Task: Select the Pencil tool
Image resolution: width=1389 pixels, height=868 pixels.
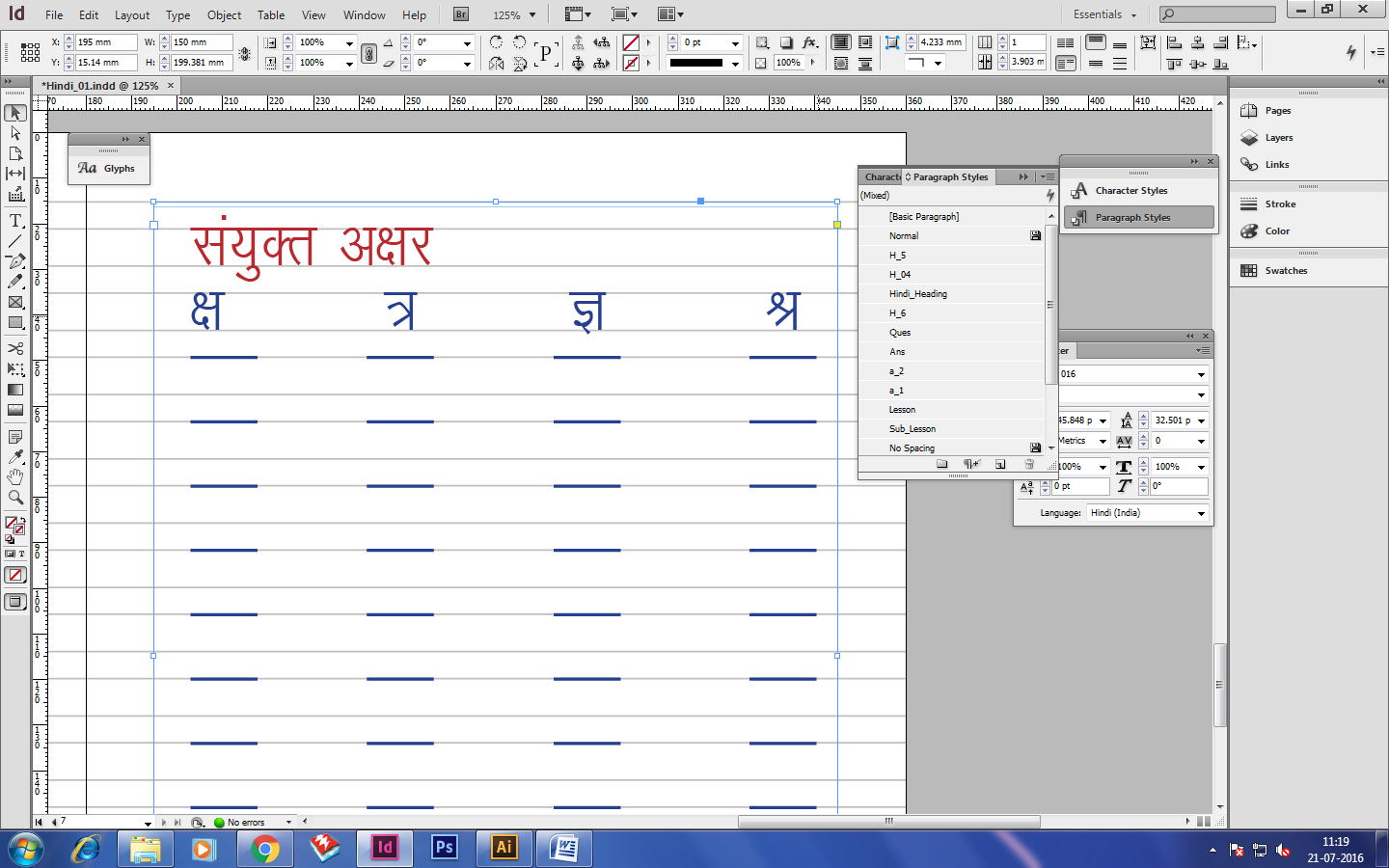Action: (15, 282)
